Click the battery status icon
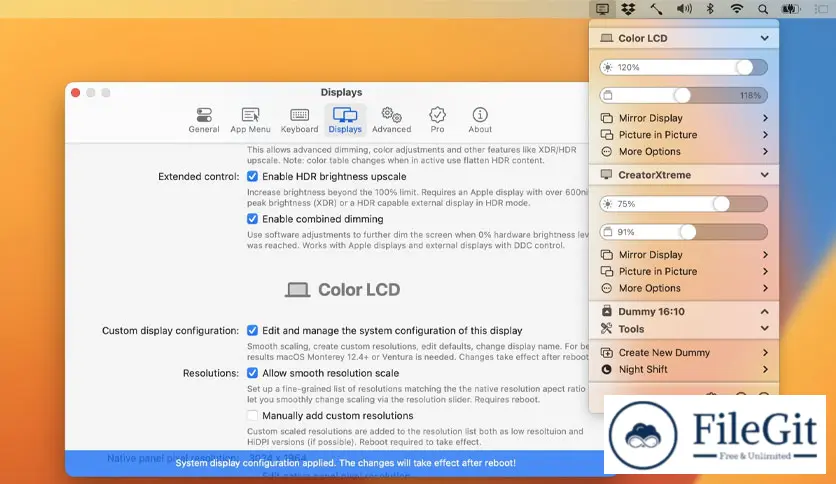836x484 pixels. point(791,9)
